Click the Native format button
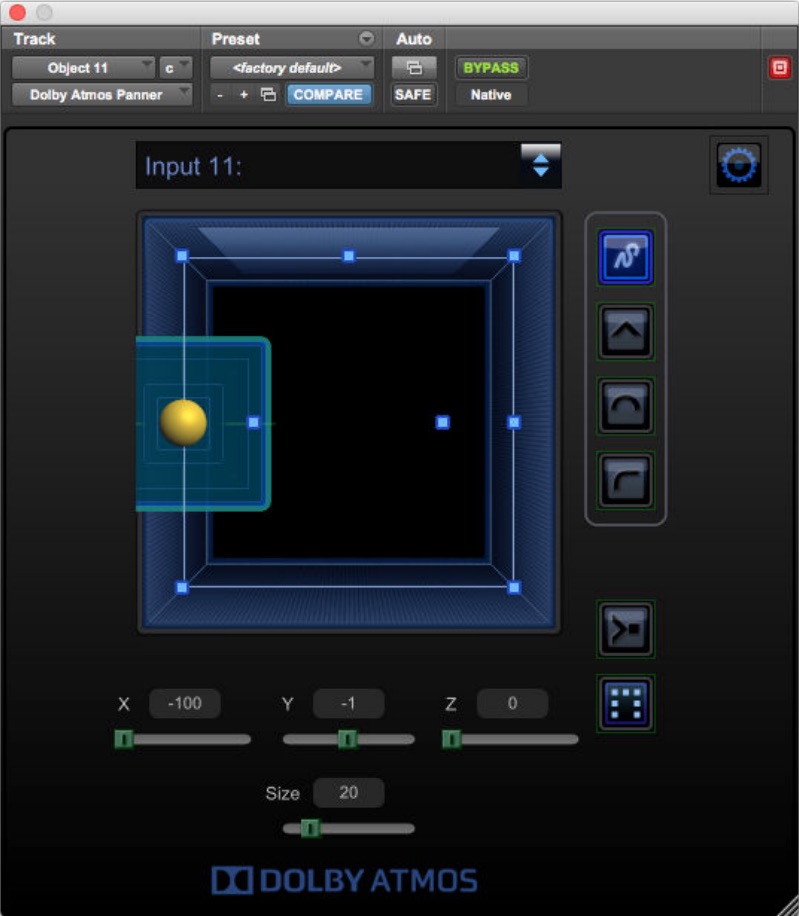Viewport: 799px width, 916px height. (491, 95)
